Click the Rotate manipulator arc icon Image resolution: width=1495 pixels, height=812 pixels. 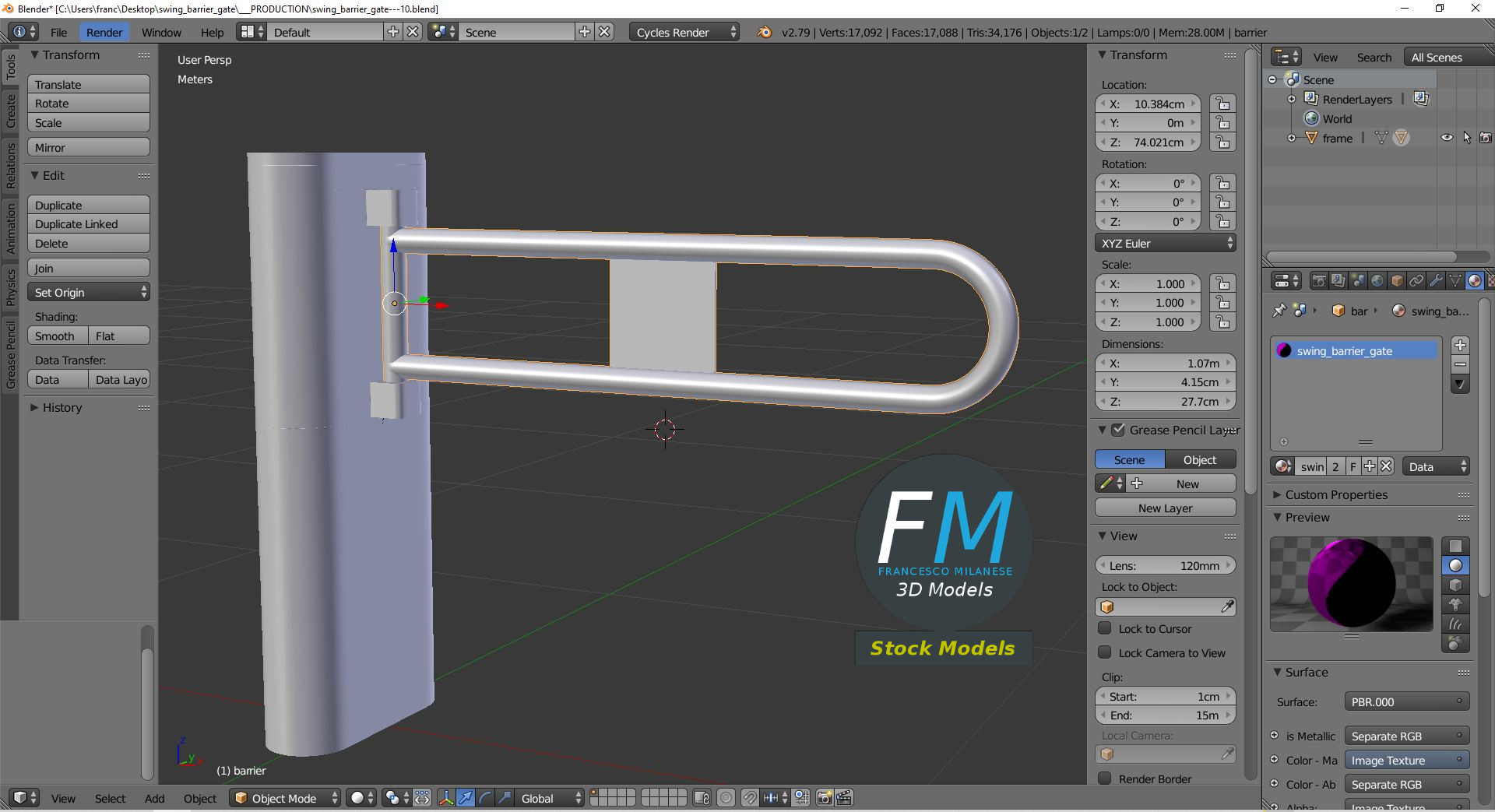485,798
